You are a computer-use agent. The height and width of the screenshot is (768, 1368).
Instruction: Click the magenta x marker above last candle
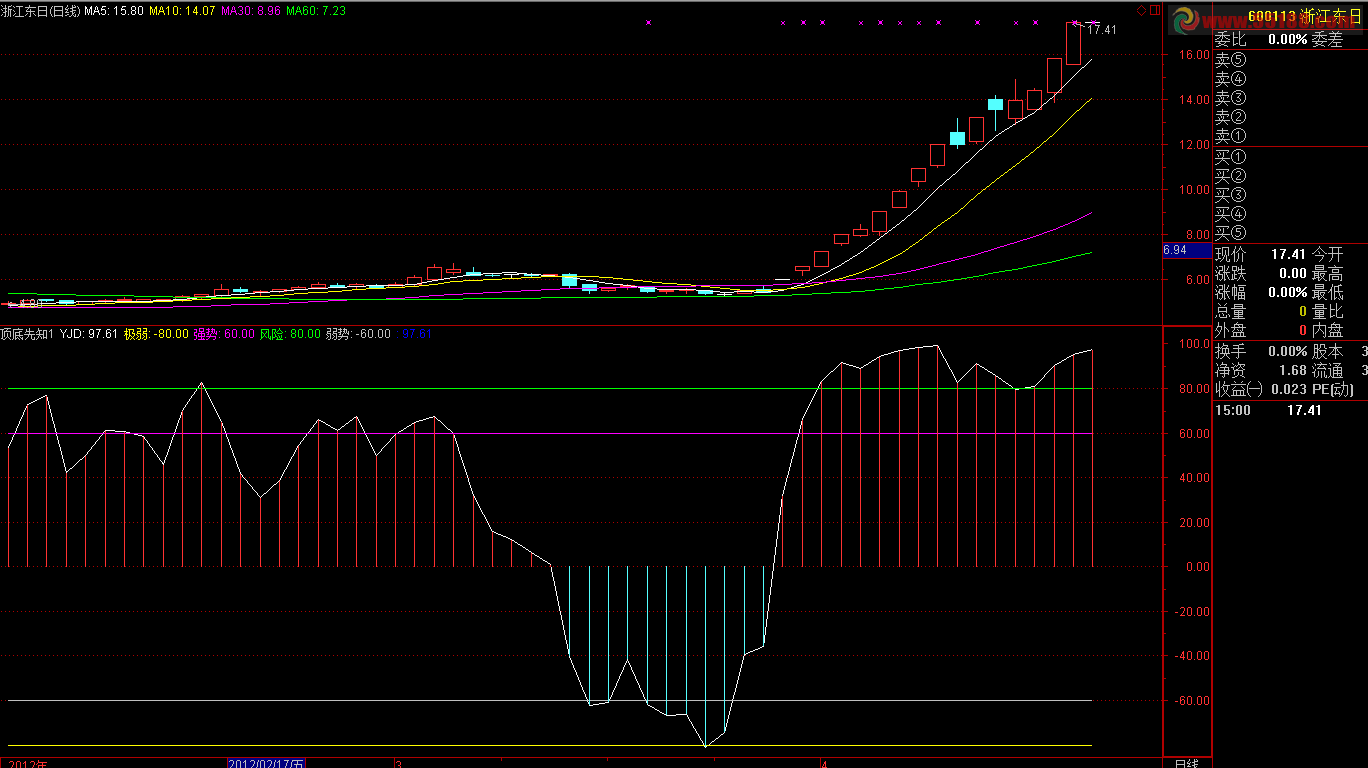pos(1075,22)
